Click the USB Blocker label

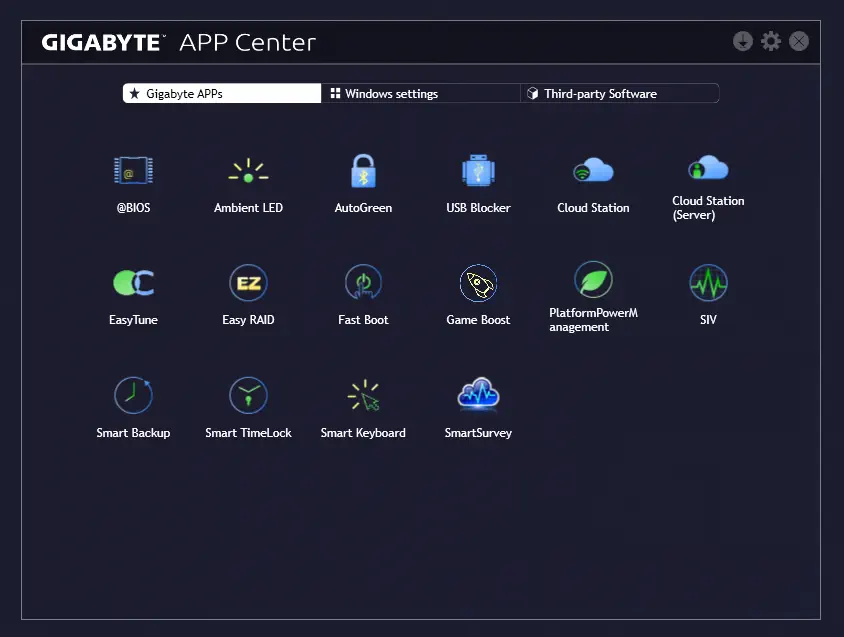[478, 208]
